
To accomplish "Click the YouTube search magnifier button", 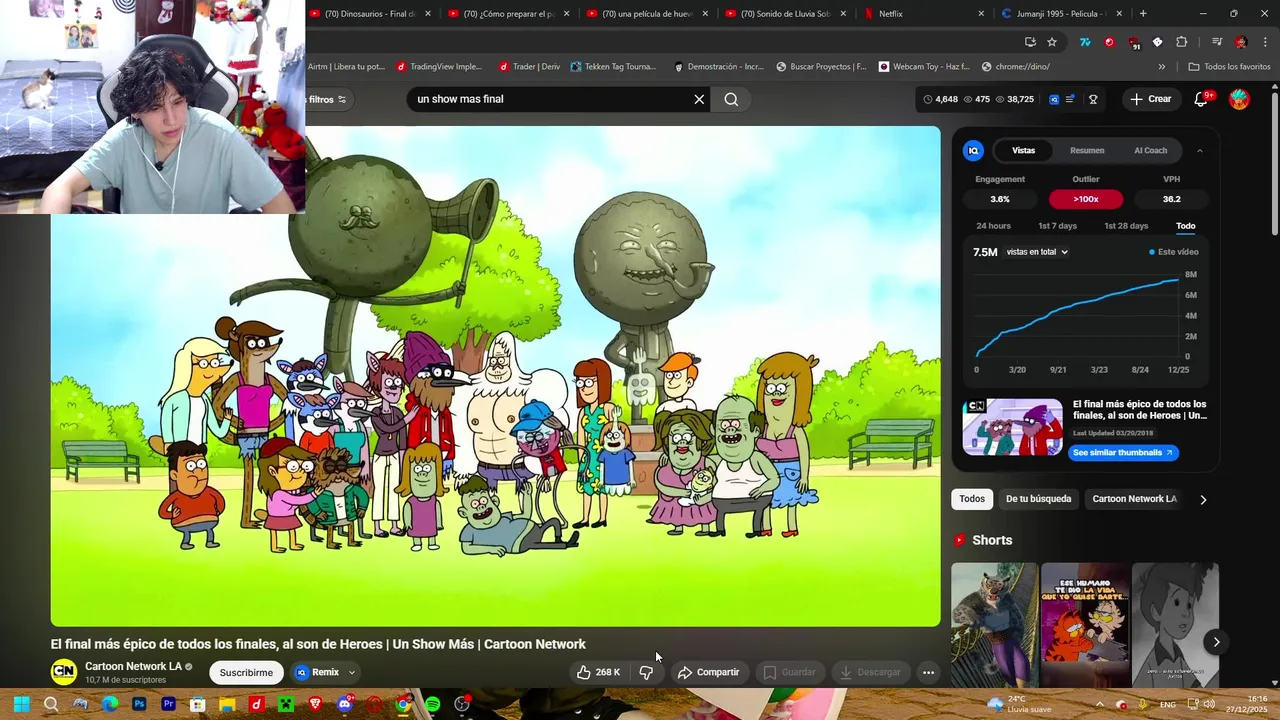I will pyautogui.click(x=731, y=99).
